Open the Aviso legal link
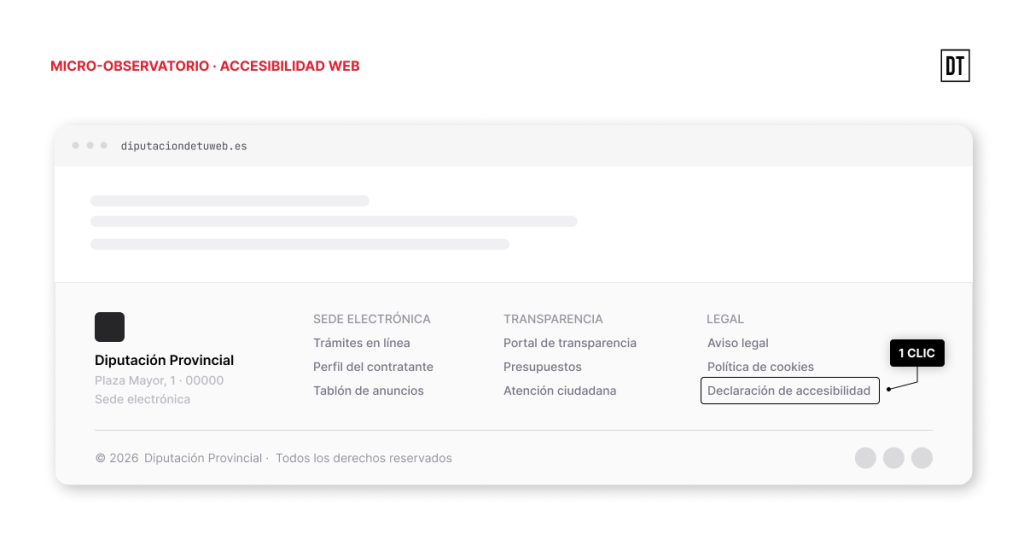Screen dimensions: 1024x556 (x=738, y=343)
